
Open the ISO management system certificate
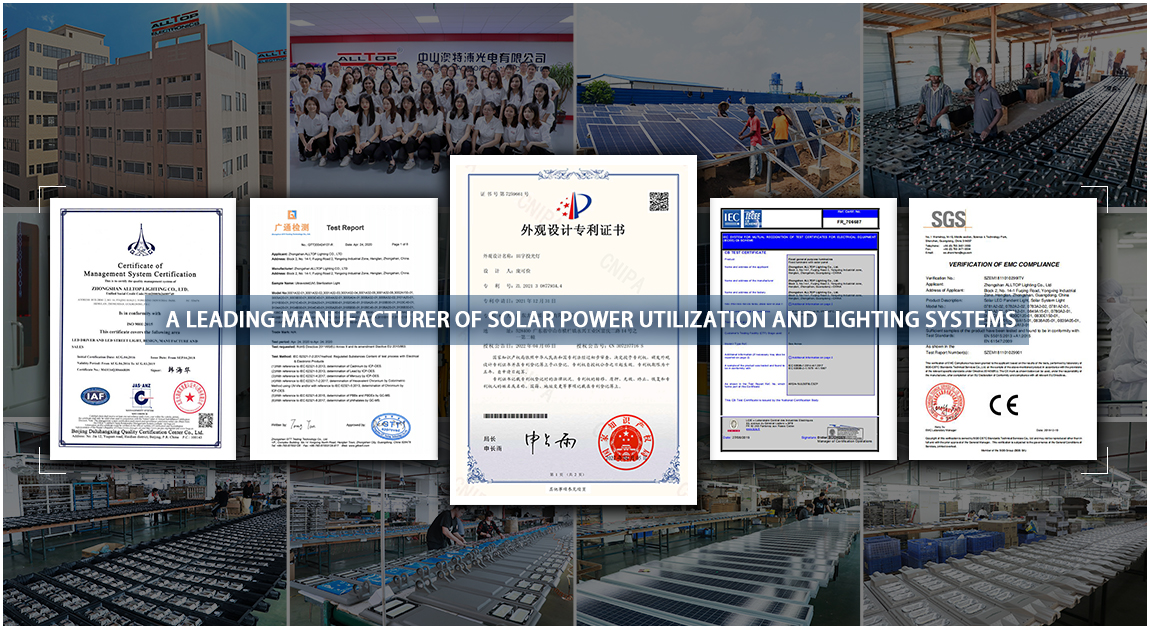click(143, 329)
